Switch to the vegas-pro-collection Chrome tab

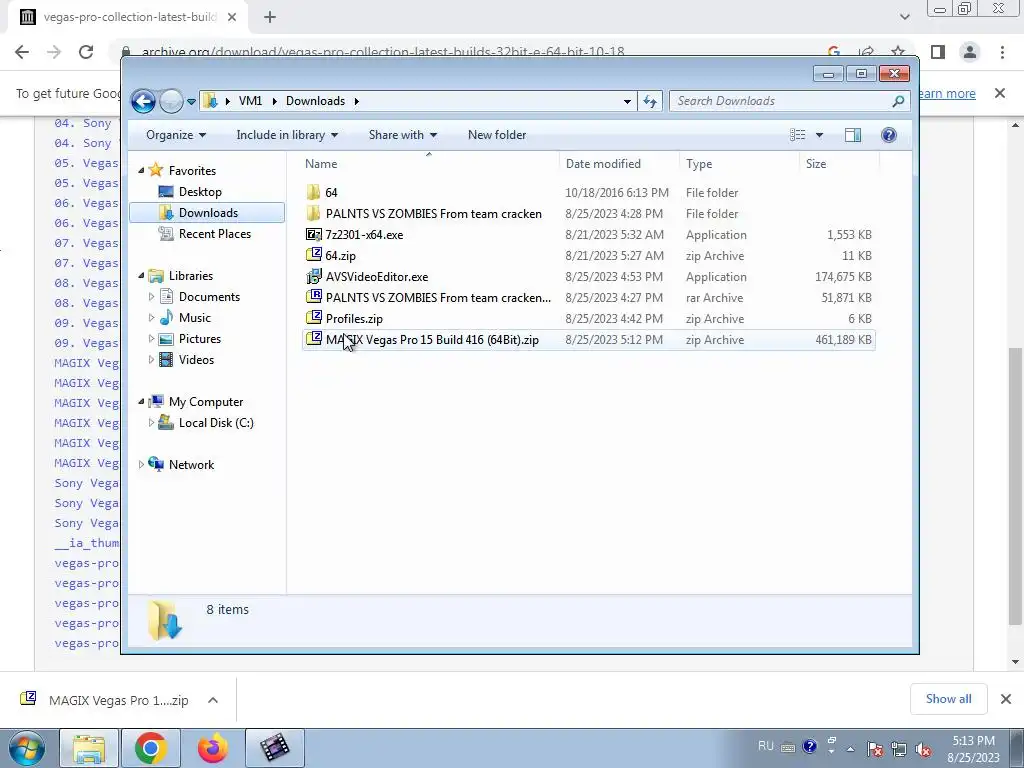tap(128, 17)
